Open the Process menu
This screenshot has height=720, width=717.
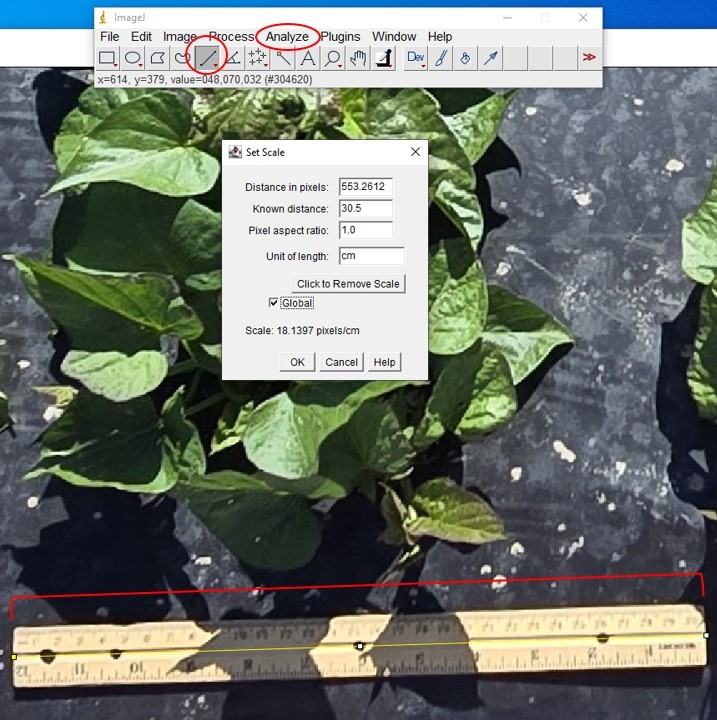click(x=231, y=36)
